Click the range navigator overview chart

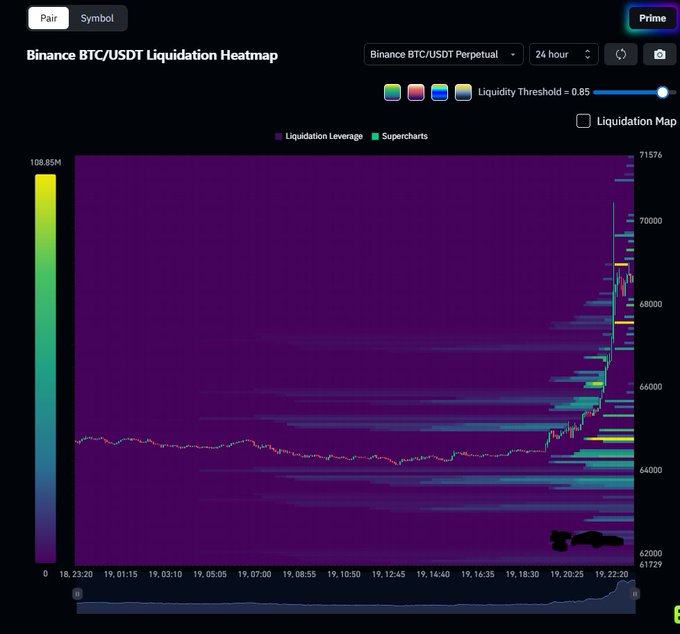coord(356,598)
